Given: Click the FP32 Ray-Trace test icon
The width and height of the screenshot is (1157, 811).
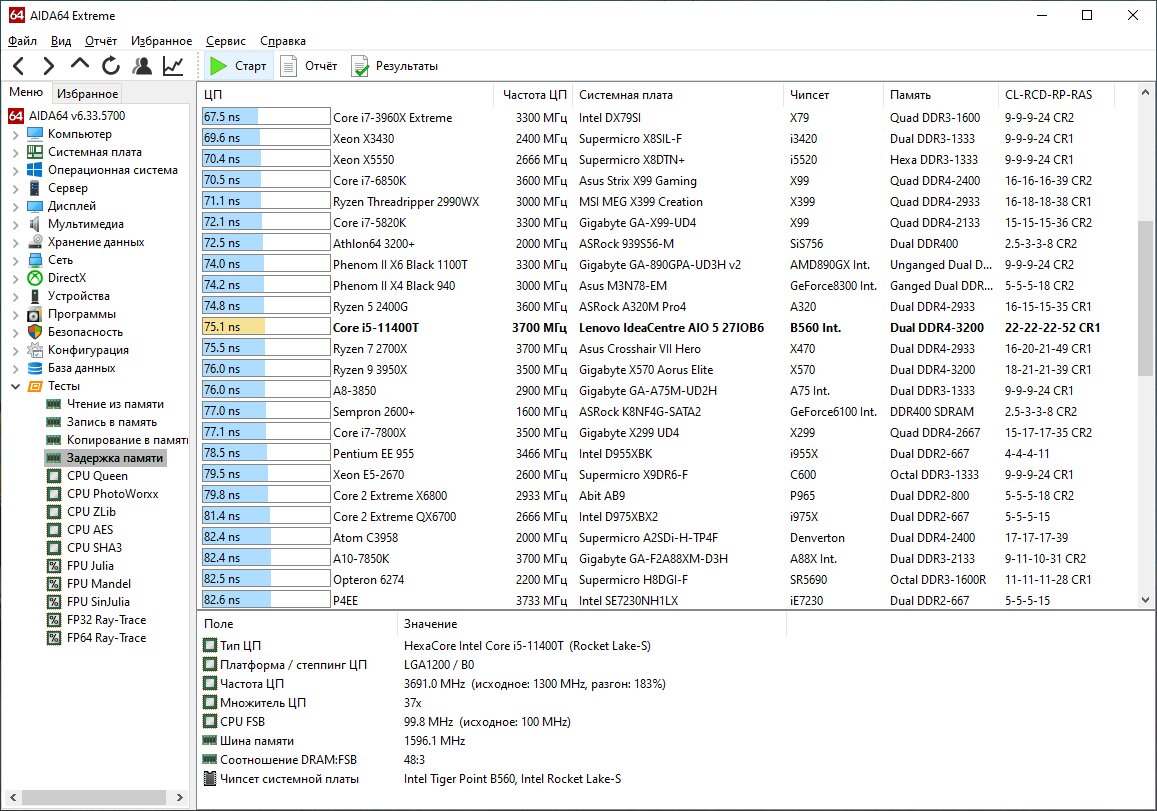Looking at the screenshot, I should pos(54,620).
